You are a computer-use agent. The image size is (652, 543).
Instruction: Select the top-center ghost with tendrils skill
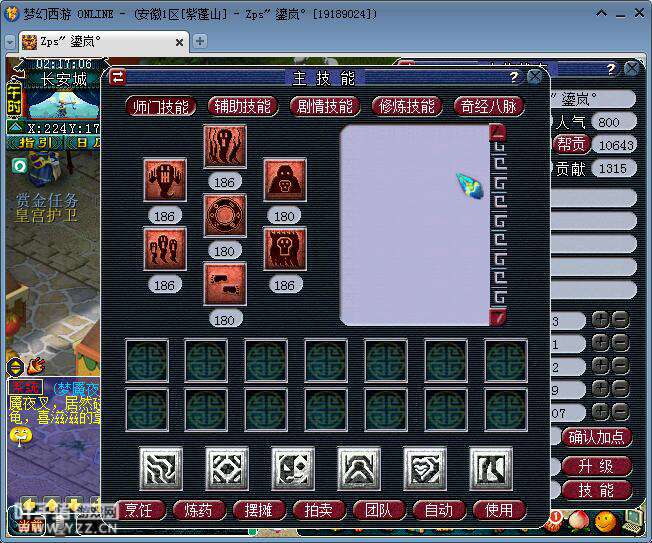click(x=225, y=146)
